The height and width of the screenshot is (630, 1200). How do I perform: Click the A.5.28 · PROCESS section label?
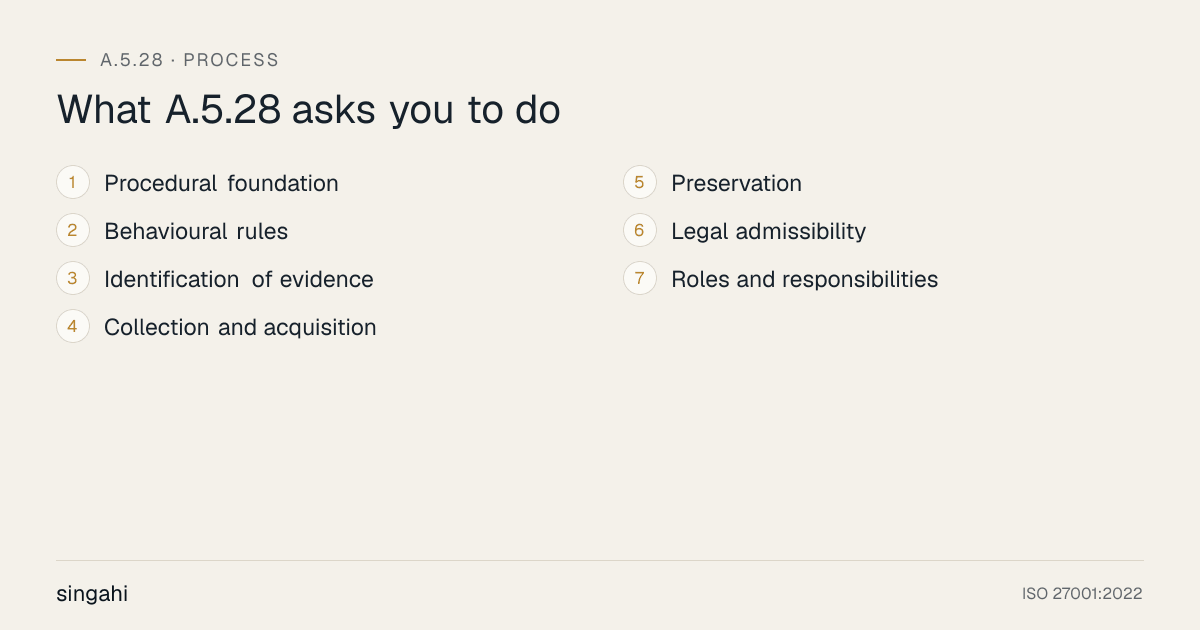pos(190,60)
